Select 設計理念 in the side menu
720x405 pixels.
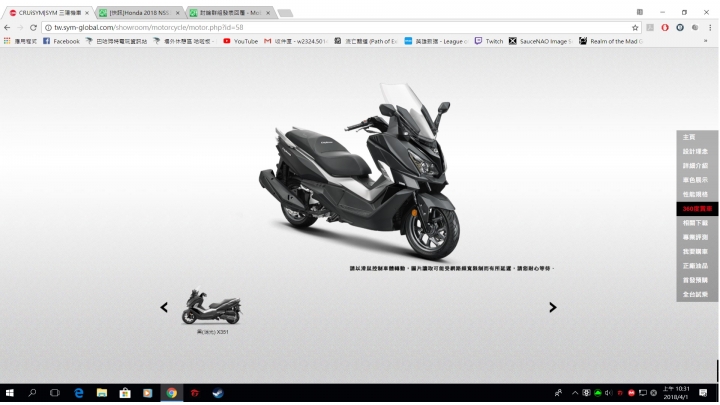point(697,152)
